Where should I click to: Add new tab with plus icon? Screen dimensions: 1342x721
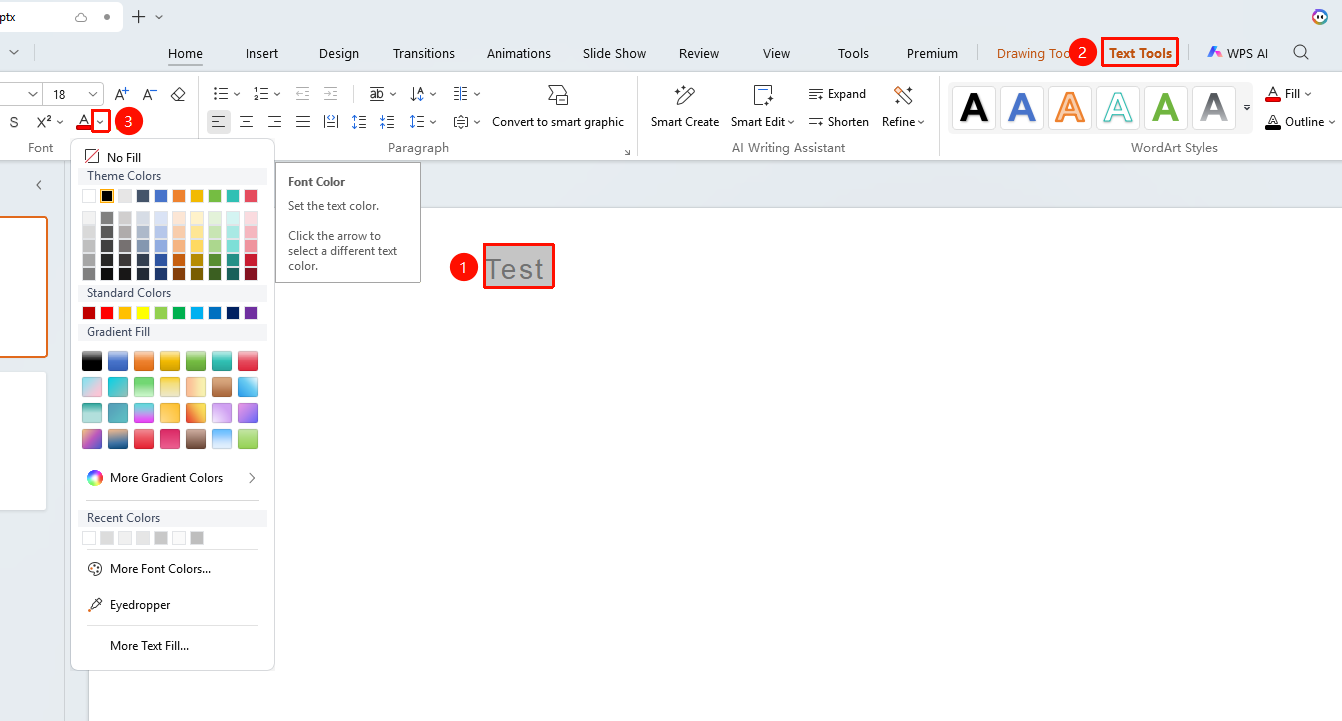(138, 17)
